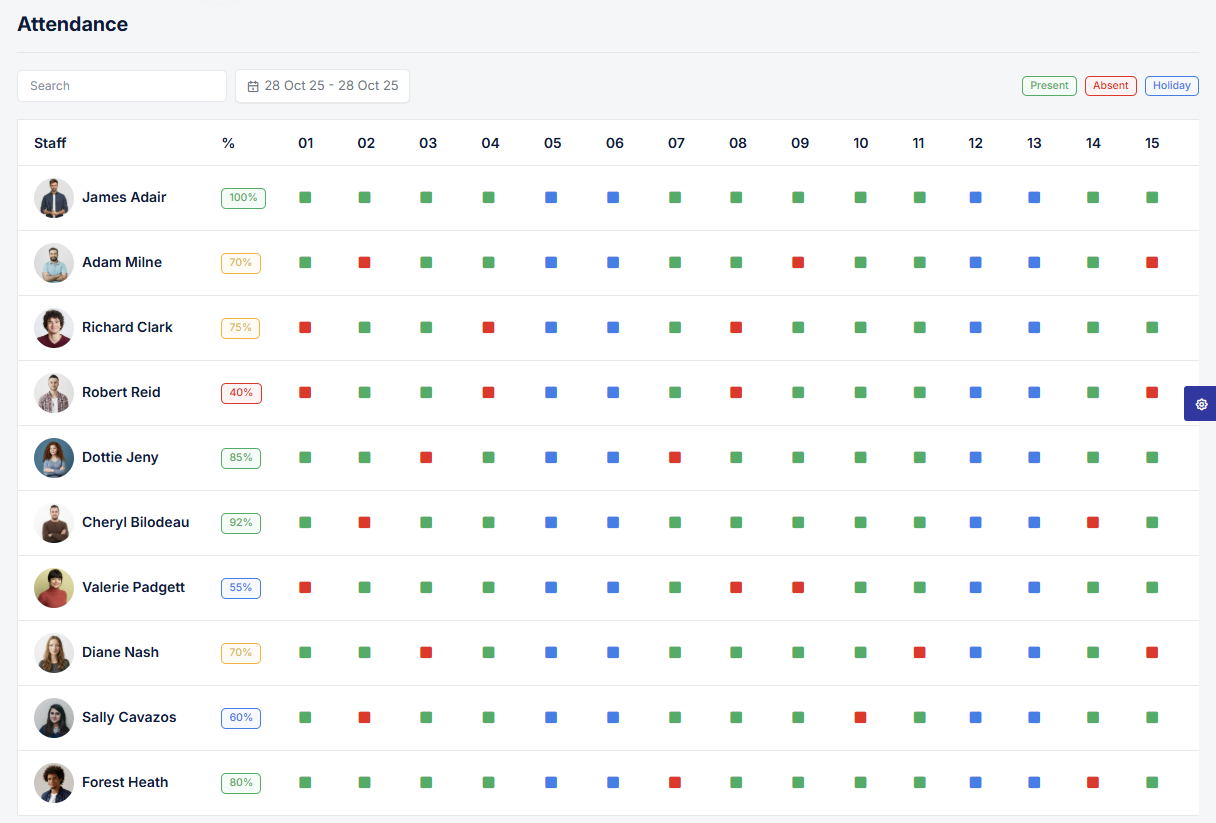
Task: Click Forest Heath's avatar image
Action: coord(54,783)
